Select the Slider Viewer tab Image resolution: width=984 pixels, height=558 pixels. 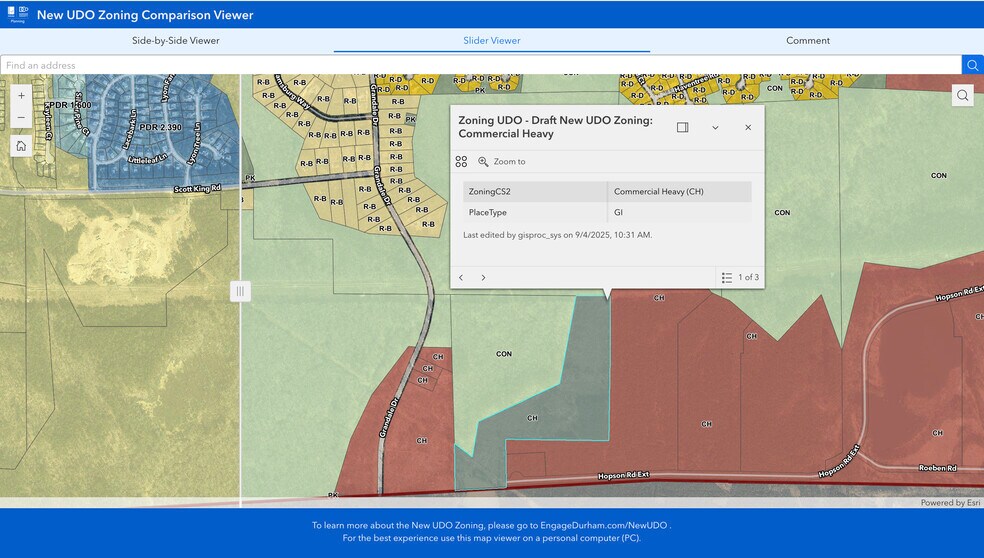tap(491, 41)
